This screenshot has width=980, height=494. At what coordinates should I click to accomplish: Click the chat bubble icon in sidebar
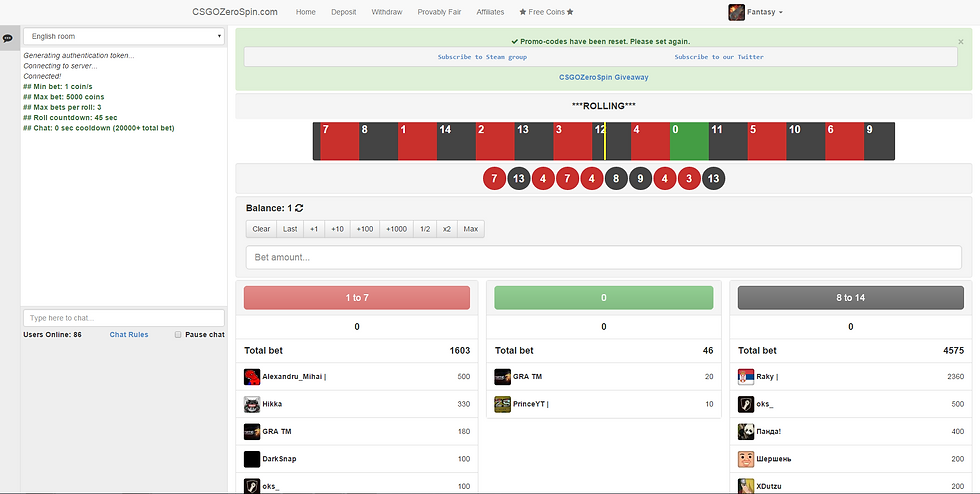coord(8,38)
